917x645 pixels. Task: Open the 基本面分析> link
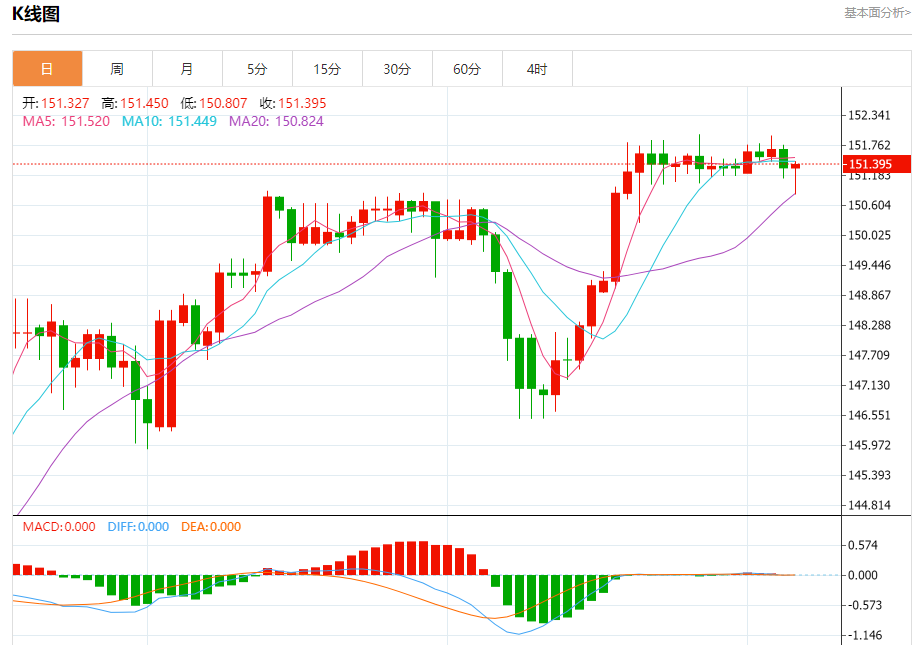pyautogui.click(x=877, y=13)
